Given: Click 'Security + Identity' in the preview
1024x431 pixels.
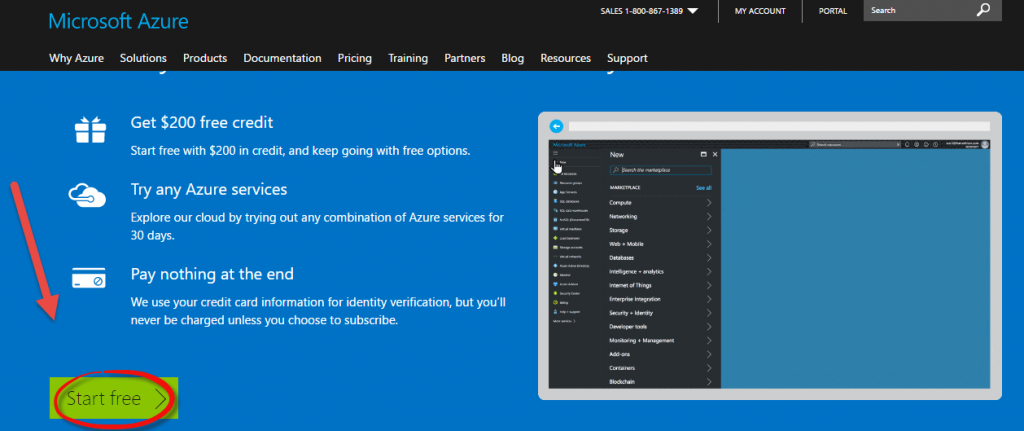Looking at the screenshot, I should pos(631,313).
